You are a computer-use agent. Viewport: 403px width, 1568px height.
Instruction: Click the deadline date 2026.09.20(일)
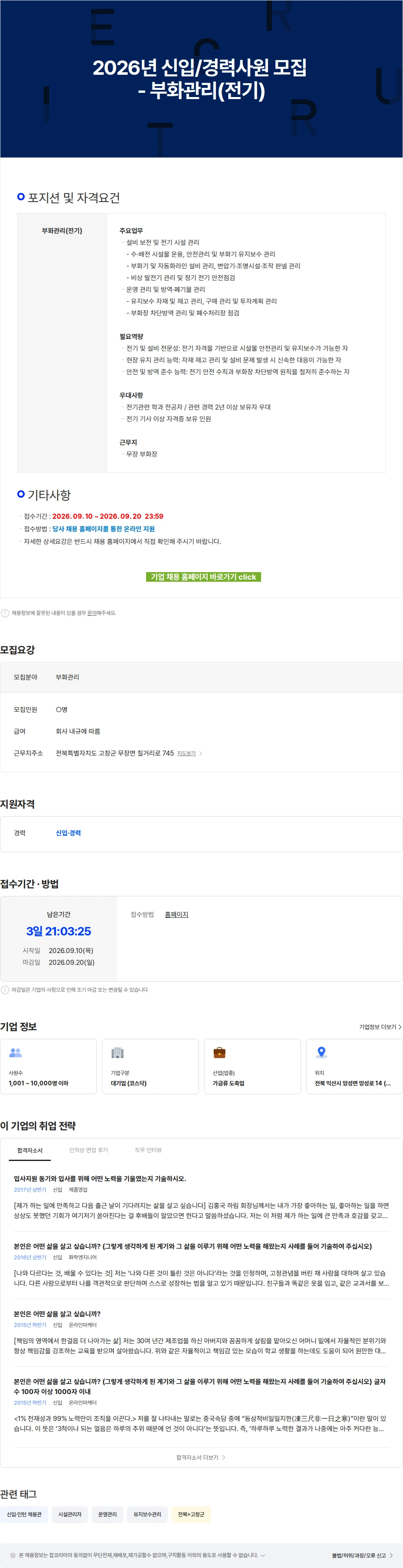(x=72, y=962)
